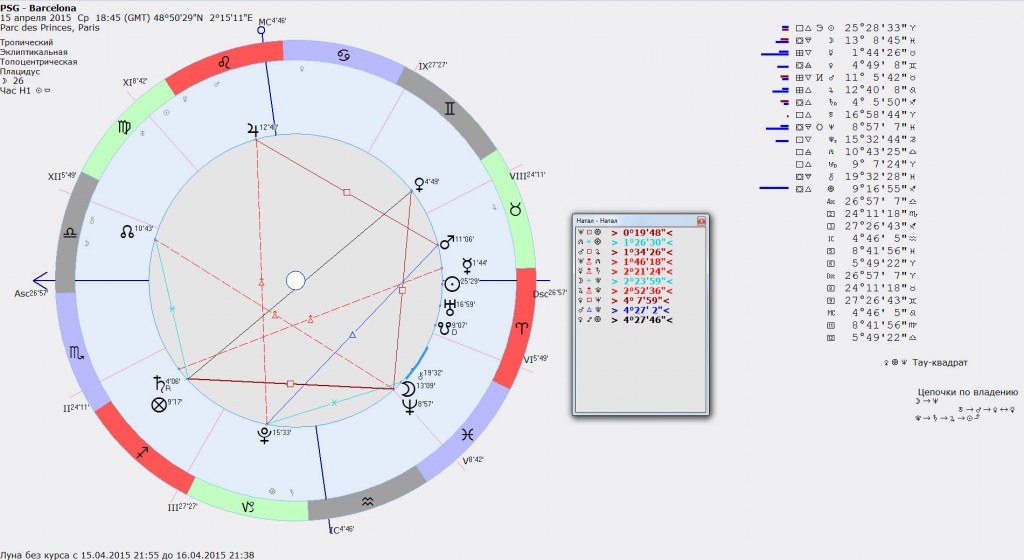Screen dimensions: 1024x560
Task: Click the white center circle of the chart
Action: click(x=296, y=281)
